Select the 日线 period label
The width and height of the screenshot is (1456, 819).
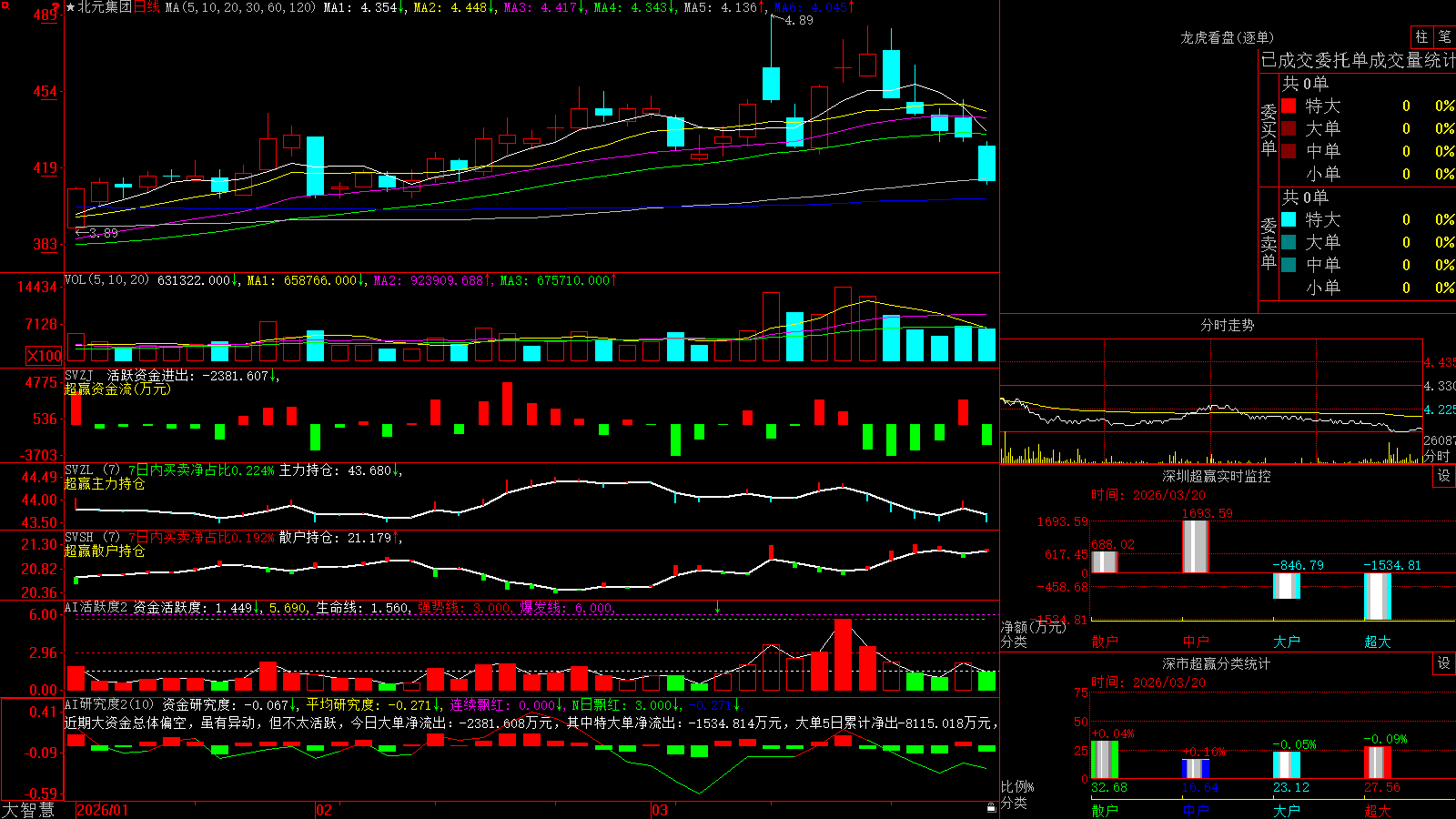[x=147, y=7]
